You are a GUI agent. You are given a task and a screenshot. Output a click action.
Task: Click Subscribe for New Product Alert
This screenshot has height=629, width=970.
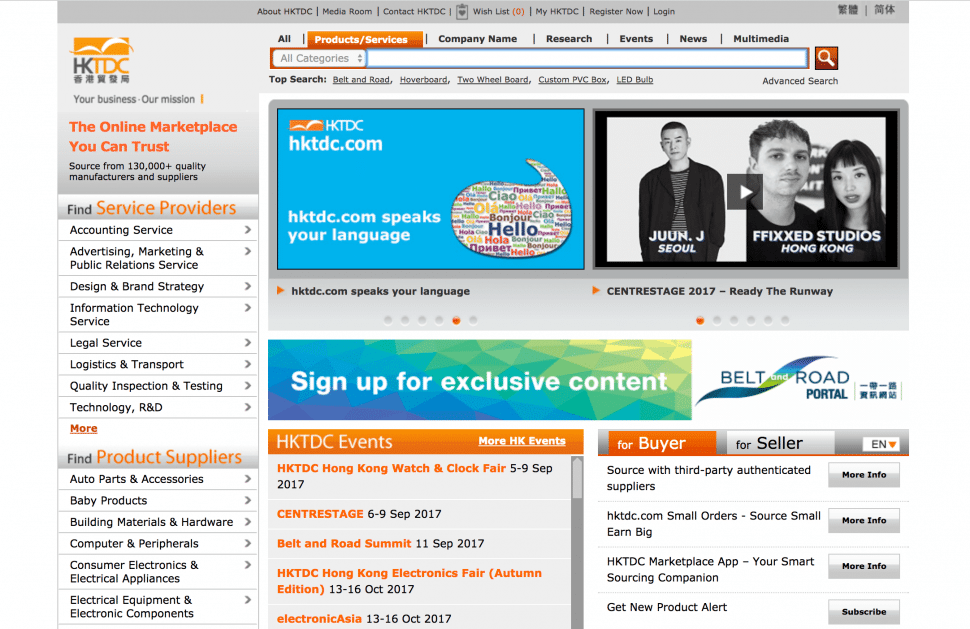click(864, 612)
